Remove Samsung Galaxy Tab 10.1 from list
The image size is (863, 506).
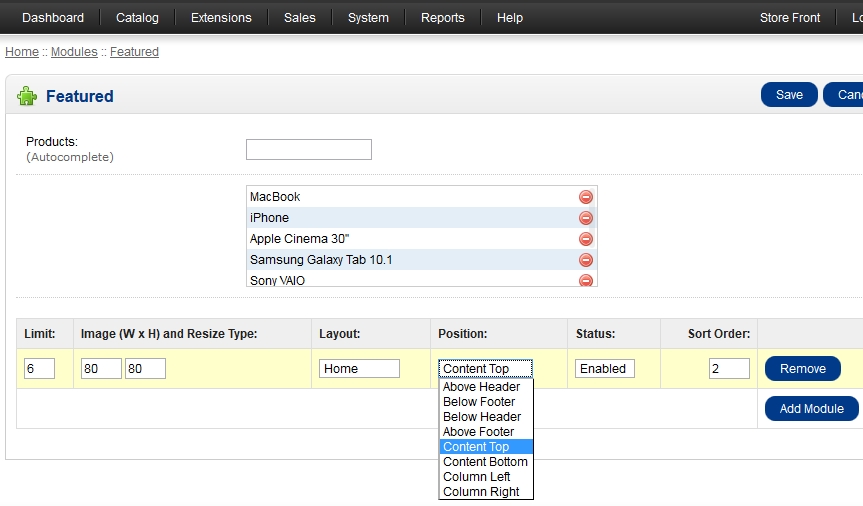[586, 260]
